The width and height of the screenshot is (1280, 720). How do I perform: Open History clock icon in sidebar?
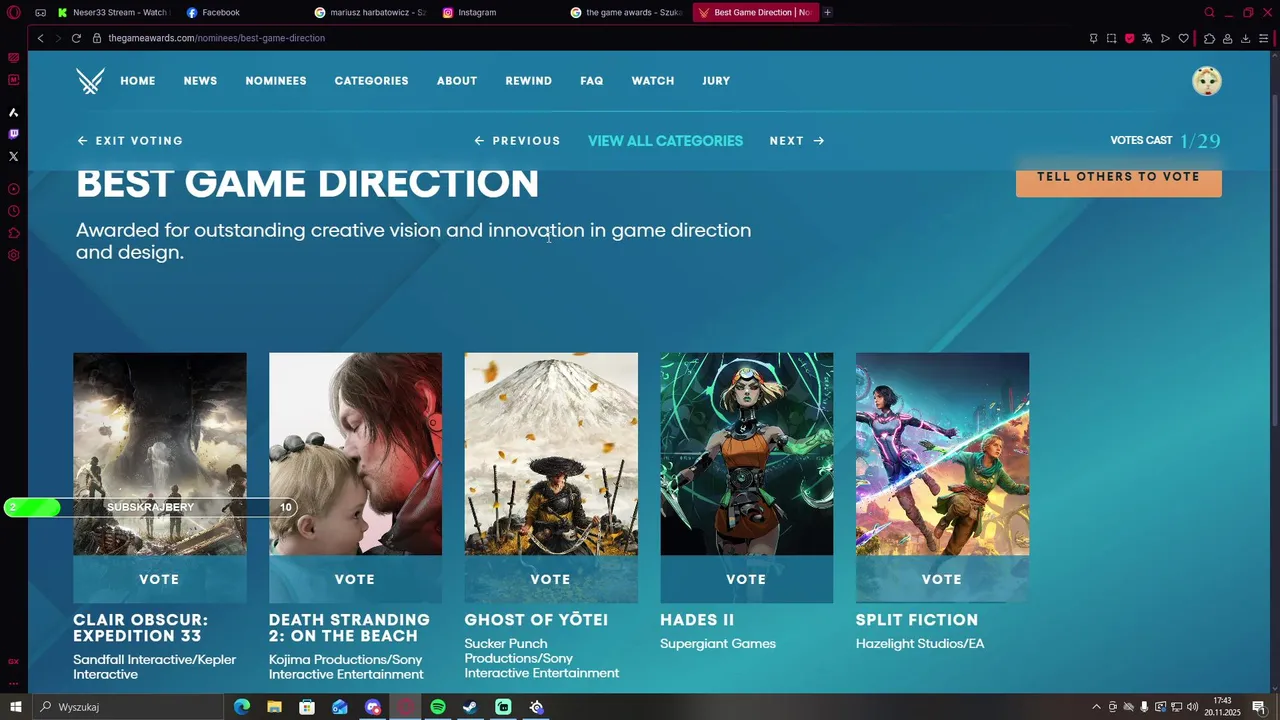pyautogui.click(x=13, y=211)
